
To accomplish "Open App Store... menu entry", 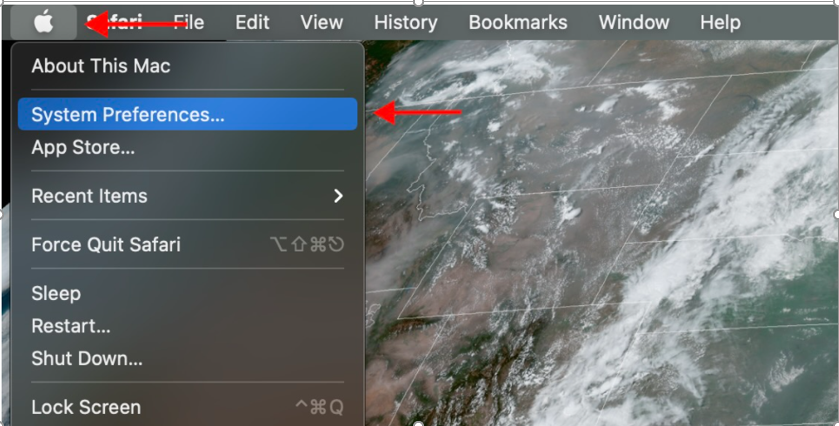I will click(x=187, y=147).
